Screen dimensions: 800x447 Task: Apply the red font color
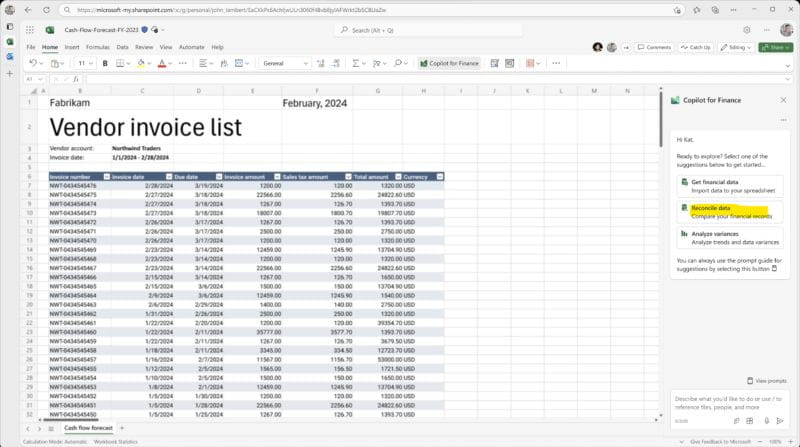(162, 63)
